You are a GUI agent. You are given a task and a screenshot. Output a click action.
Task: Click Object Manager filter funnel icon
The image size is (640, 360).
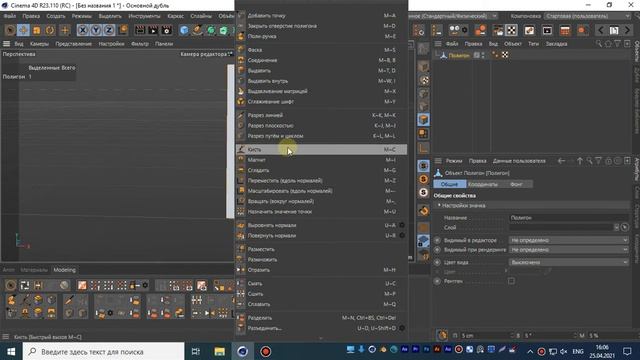[618, 43]
